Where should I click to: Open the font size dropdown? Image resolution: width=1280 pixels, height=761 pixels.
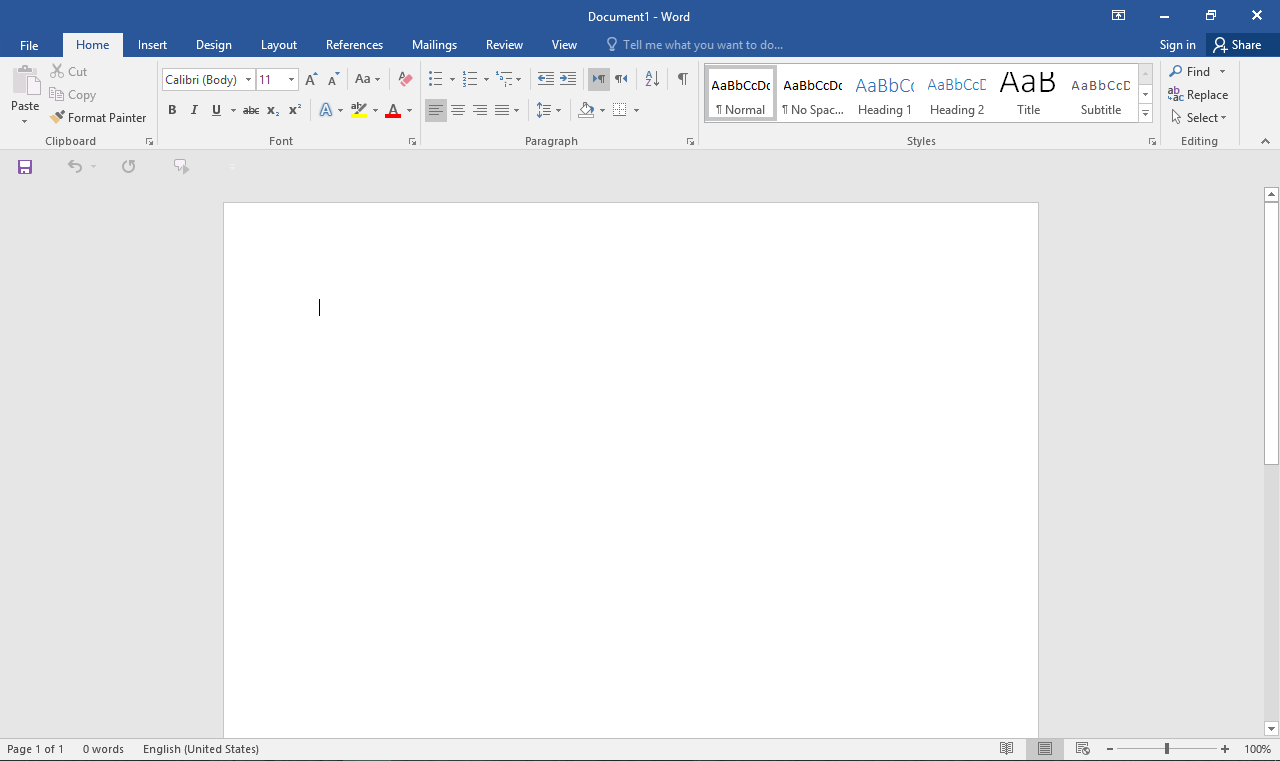coord(292,80)
